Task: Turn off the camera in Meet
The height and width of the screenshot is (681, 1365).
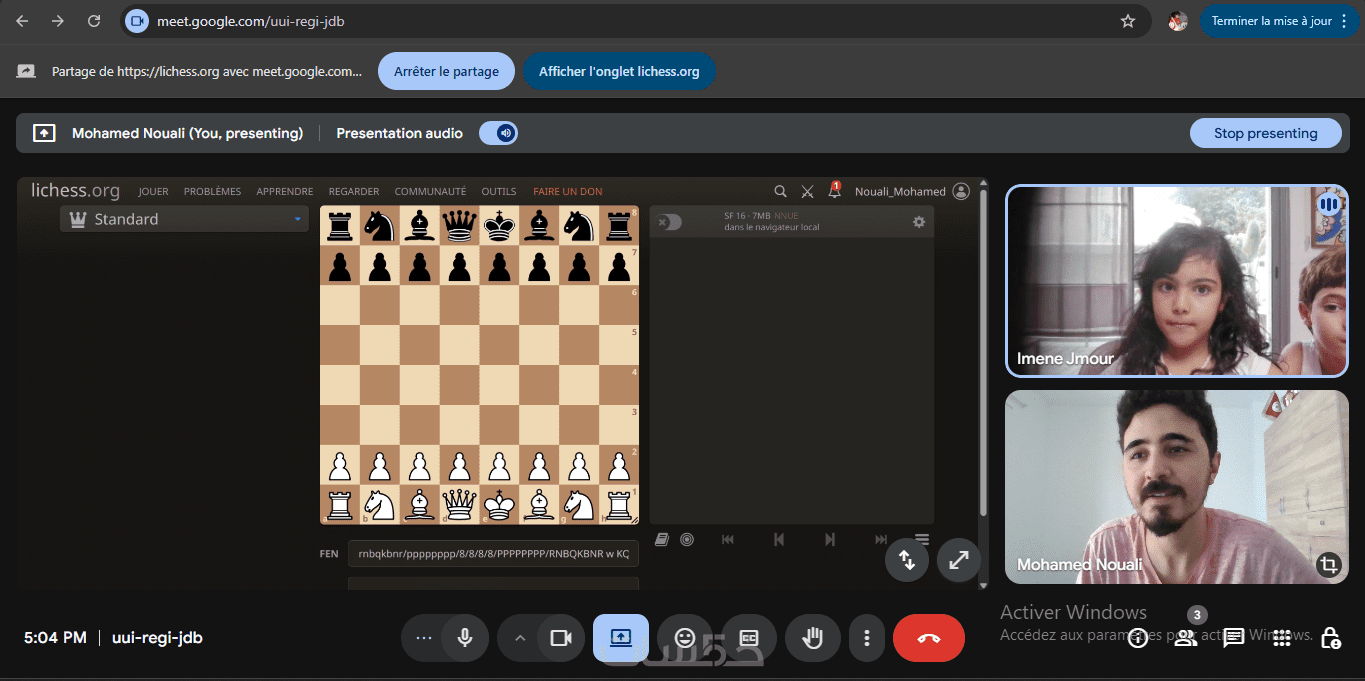Action: coord(561,638)
